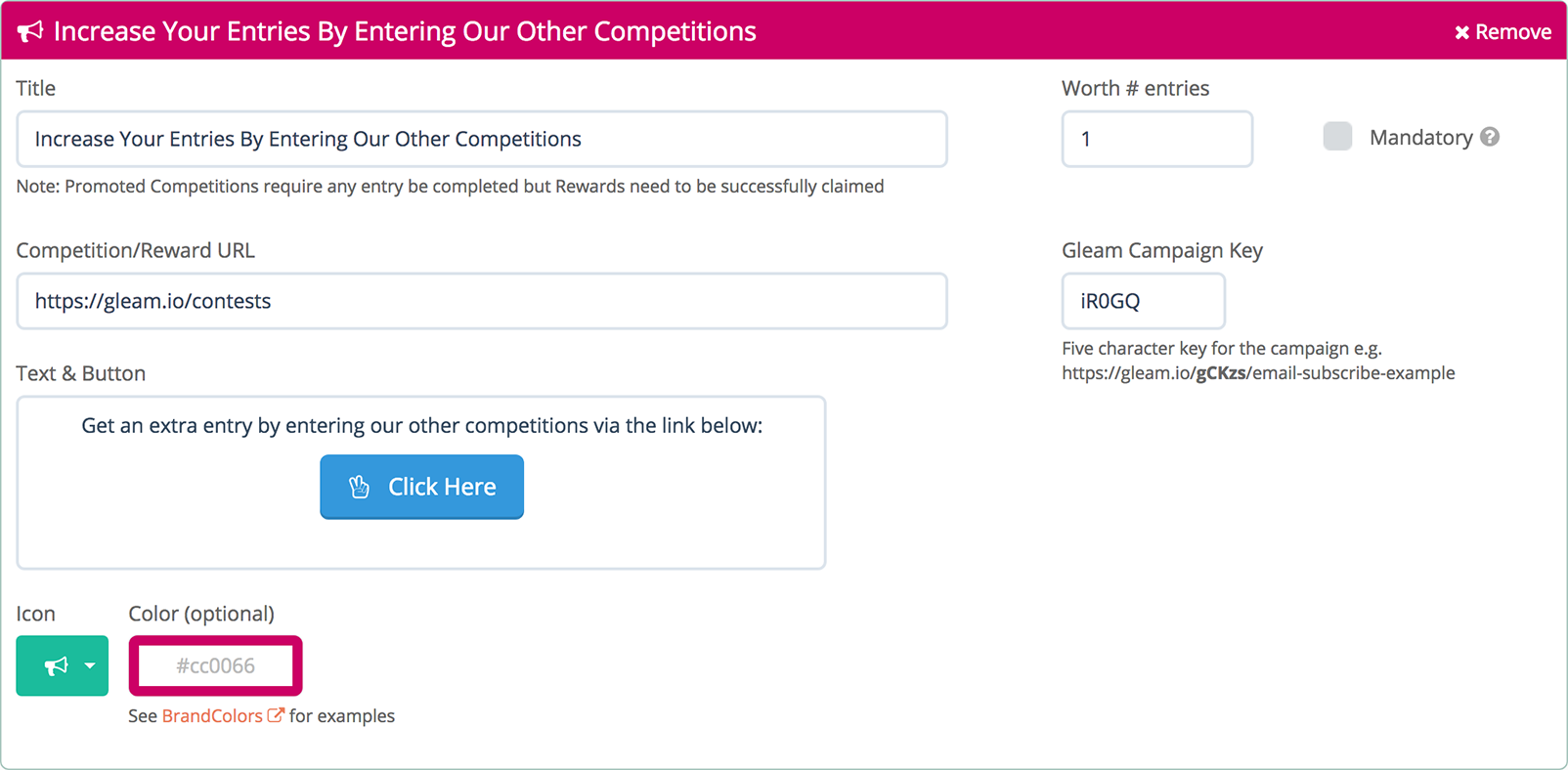Click the hand pointer icon on the button
1568x770 pixels.
360,487
